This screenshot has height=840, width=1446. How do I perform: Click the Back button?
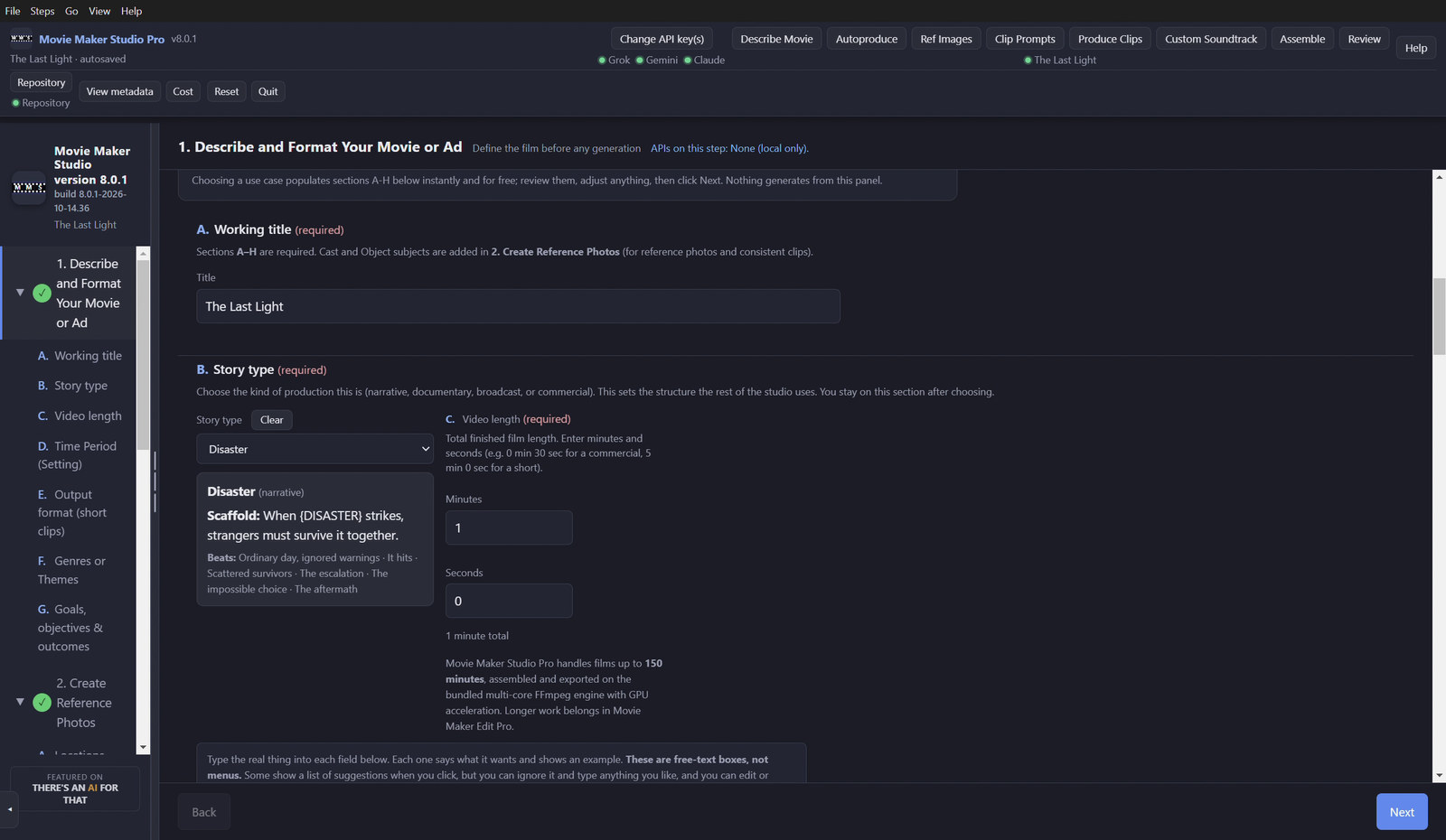click(204, 812)
